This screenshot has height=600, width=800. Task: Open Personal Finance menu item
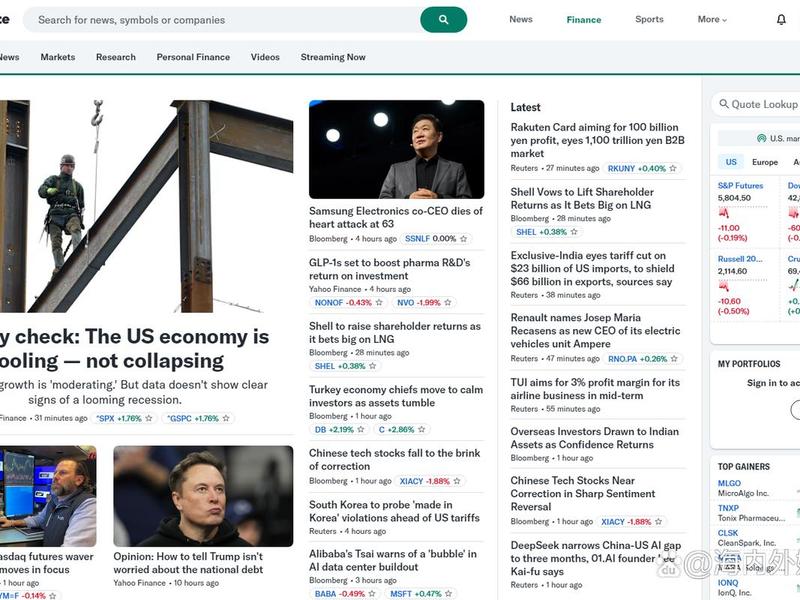click(193, 57)
